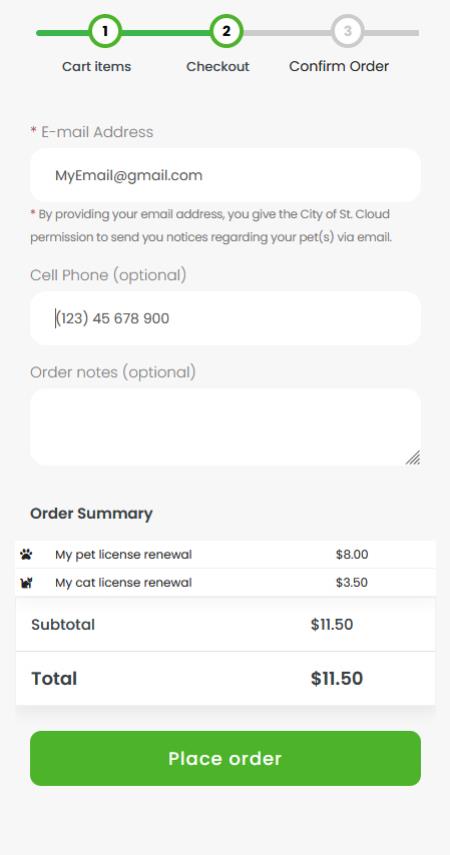Click the resize grip on order notes
This screenshot has height=855, width=450.
[413, 457]
